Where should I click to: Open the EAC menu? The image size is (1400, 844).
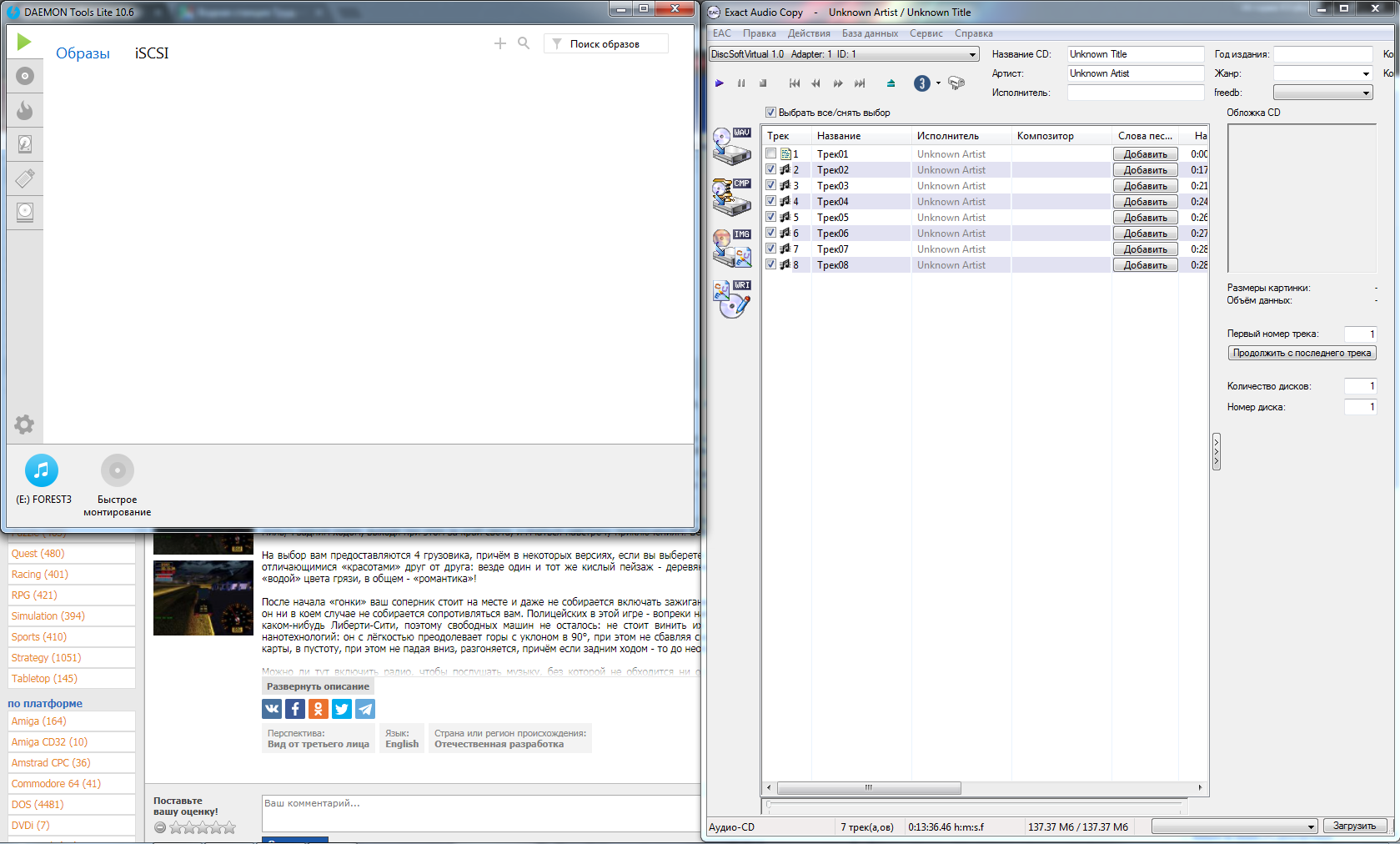[722, 33]
